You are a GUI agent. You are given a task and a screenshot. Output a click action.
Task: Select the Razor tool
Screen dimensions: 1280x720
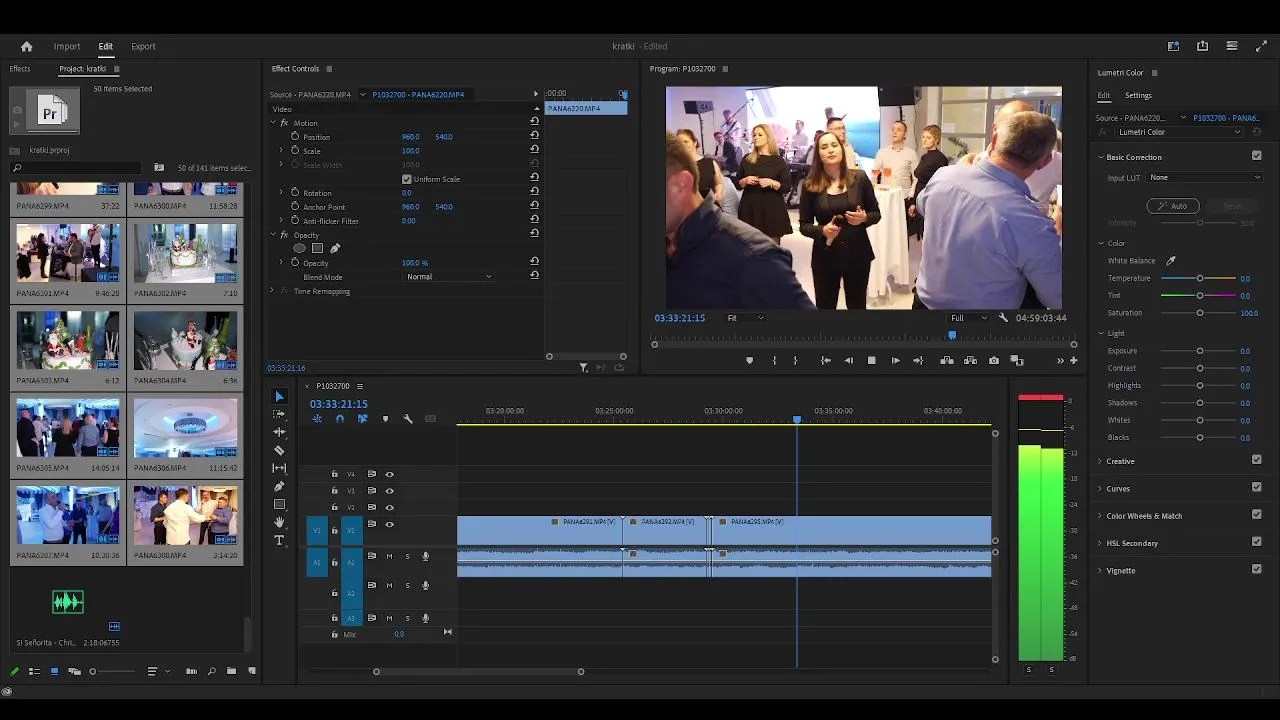[279, 450]
